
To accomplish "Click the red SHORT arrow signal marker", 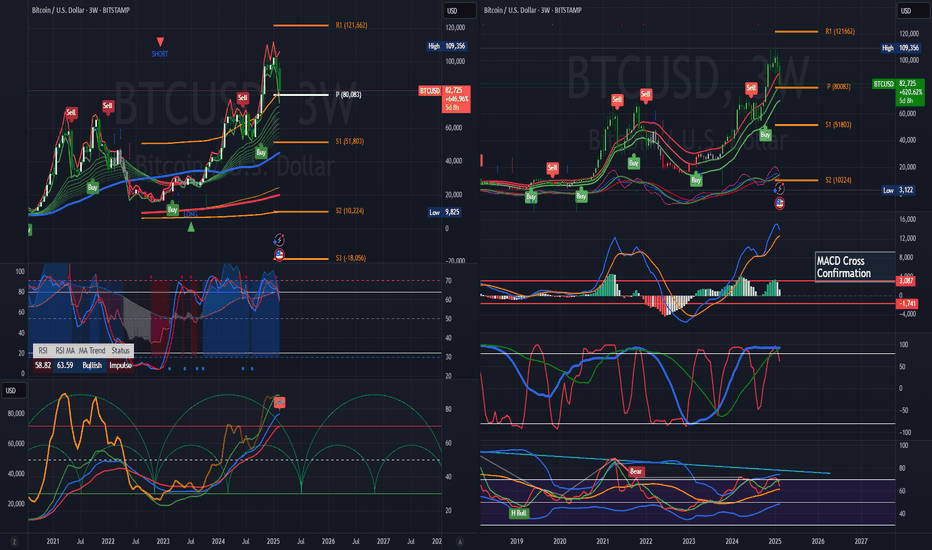I will click(160, 42).
